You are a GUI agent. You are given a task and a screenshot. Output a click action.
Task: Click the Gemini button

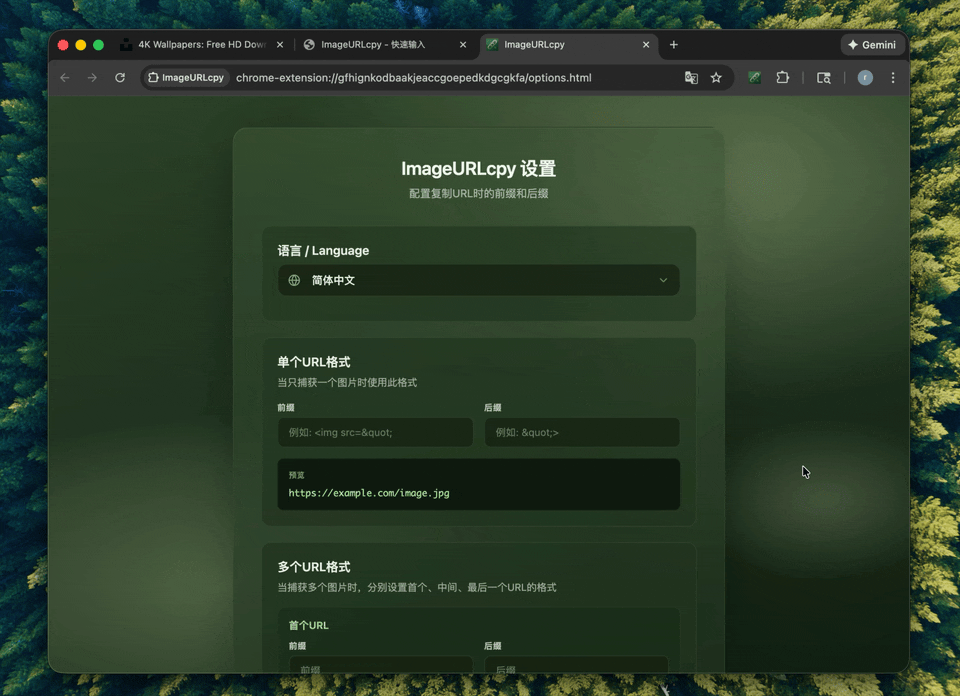tap(872, 45)
